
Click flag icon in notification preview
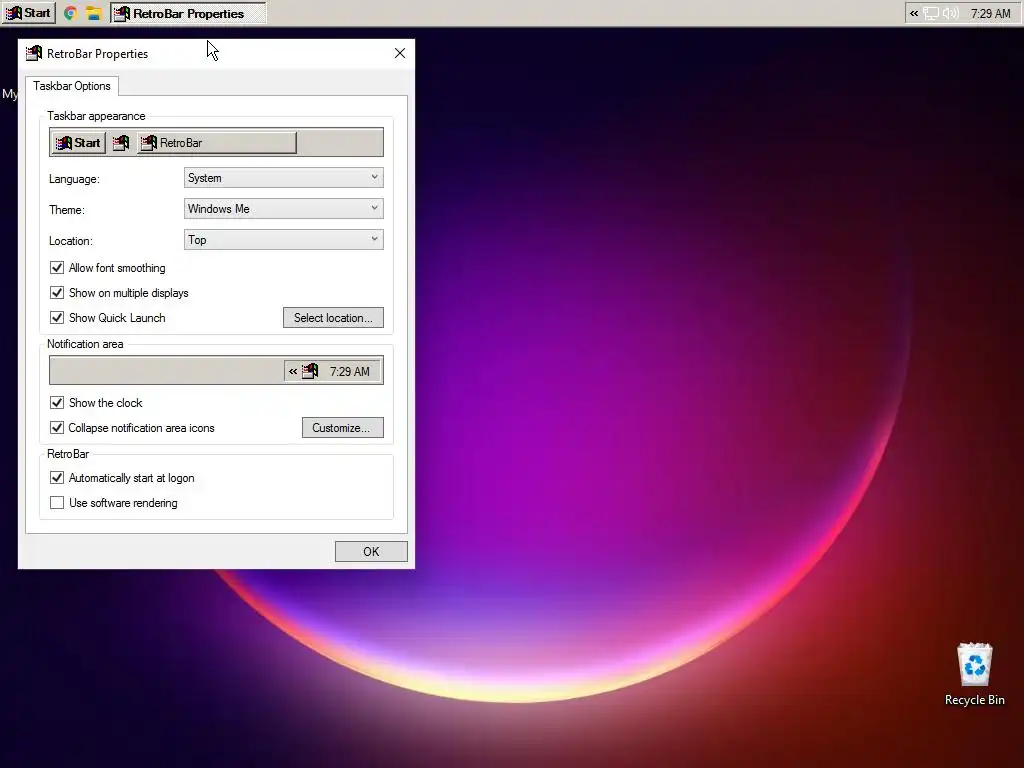coord(310,371)
